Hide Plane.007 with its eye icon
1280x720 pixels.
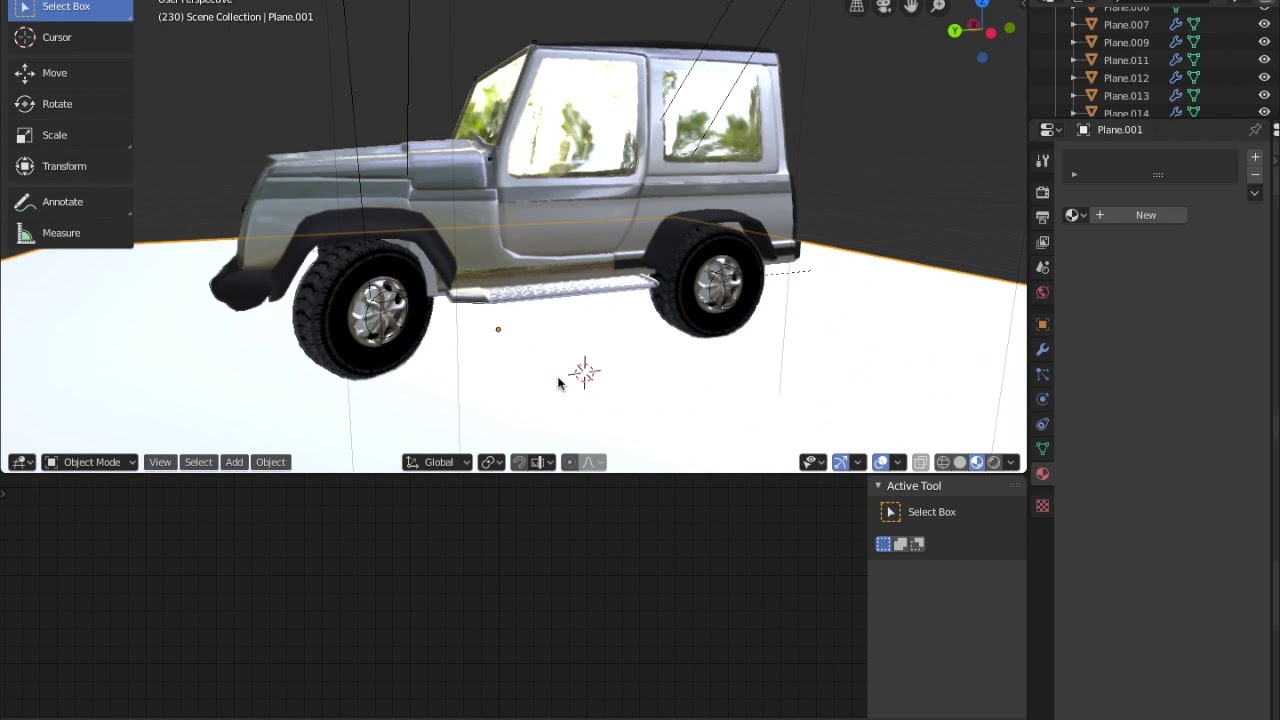[x=1264, y=24]
